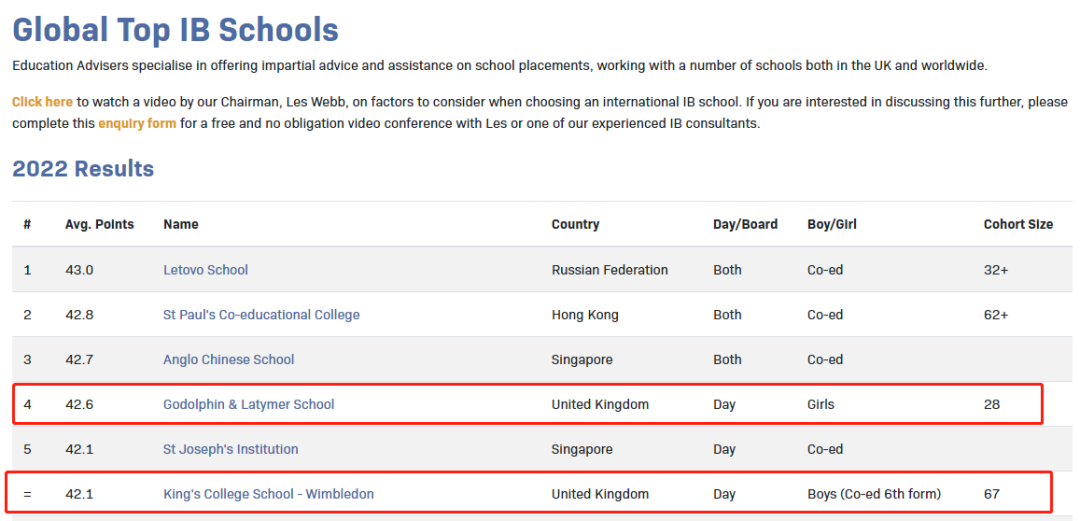Open St Paul's Co-educational College link

261,314
